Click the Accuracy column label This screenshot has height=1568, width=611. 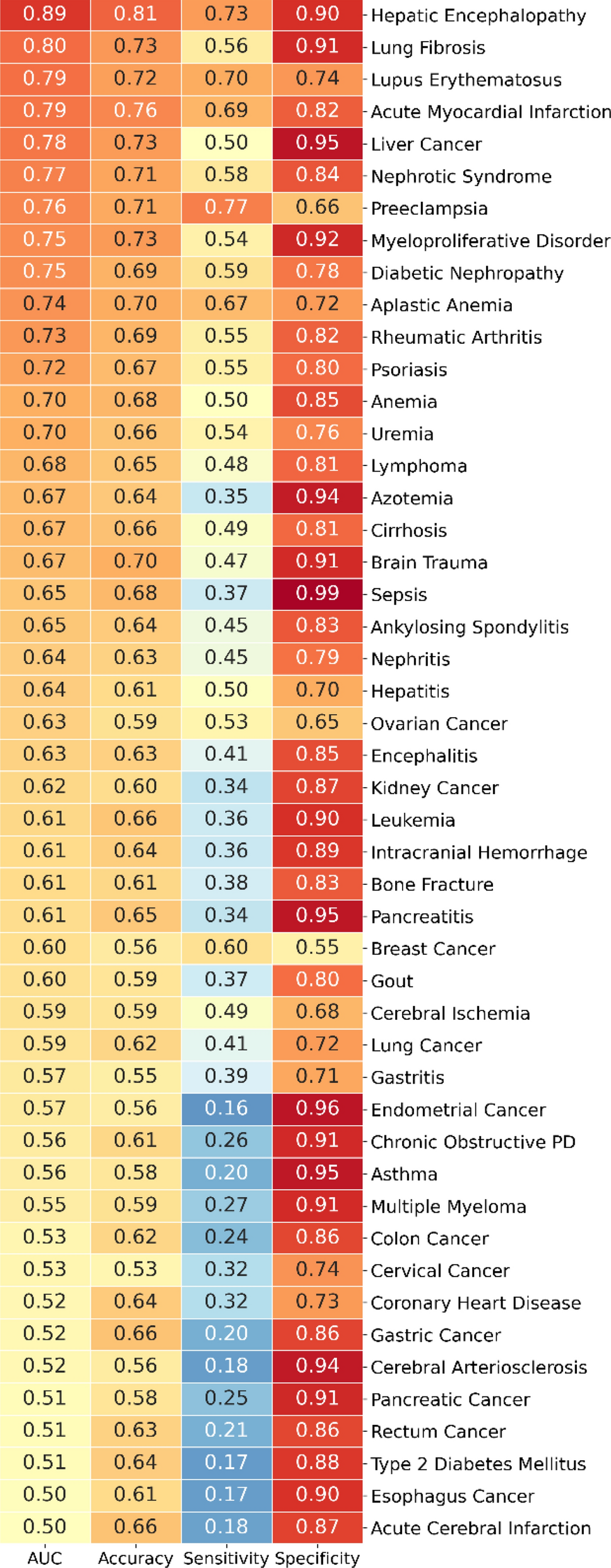point(135,1557)
